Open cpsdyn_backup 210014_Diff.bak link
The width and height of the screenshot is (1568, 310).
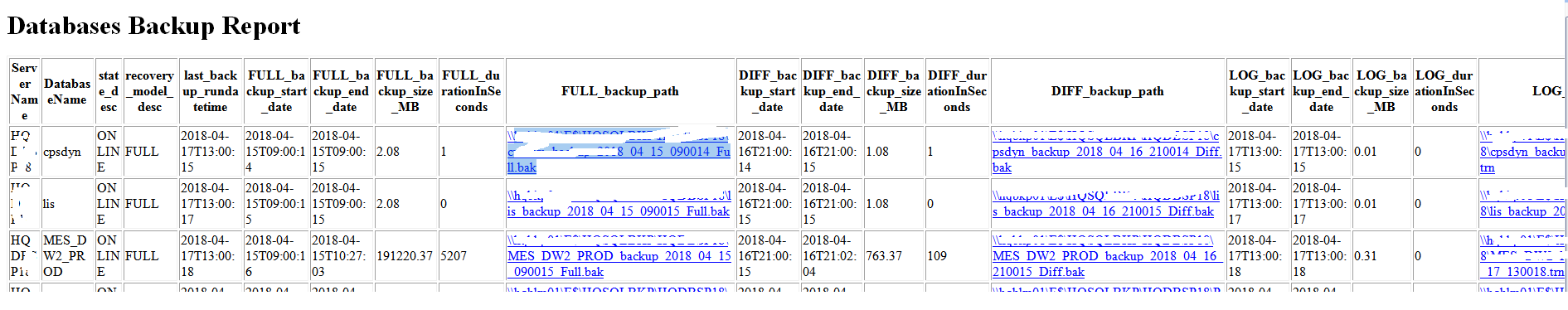(x=1106, y=152)
